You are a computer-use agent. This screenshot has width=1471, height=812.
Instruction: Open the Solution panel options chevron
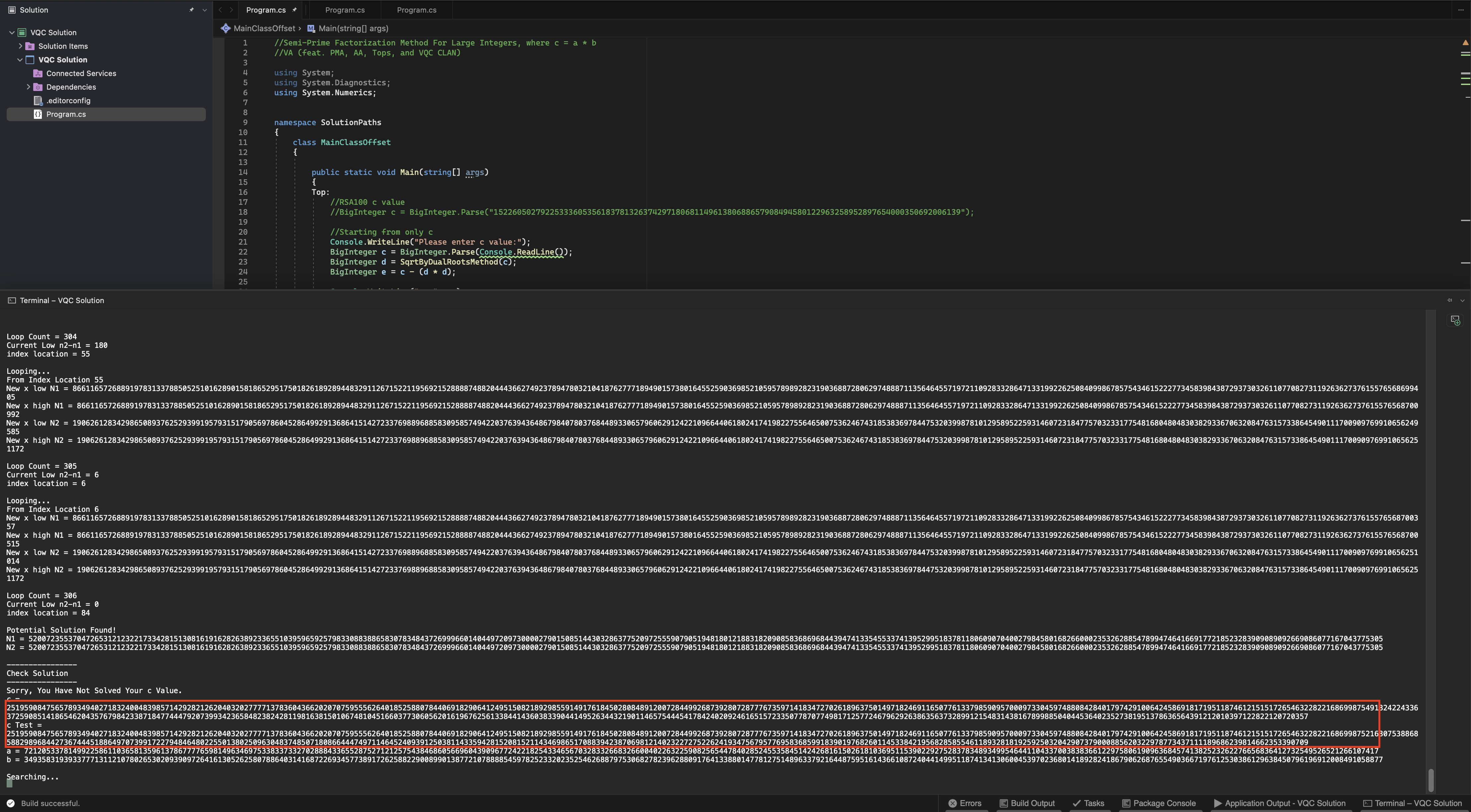click(205, 10)
